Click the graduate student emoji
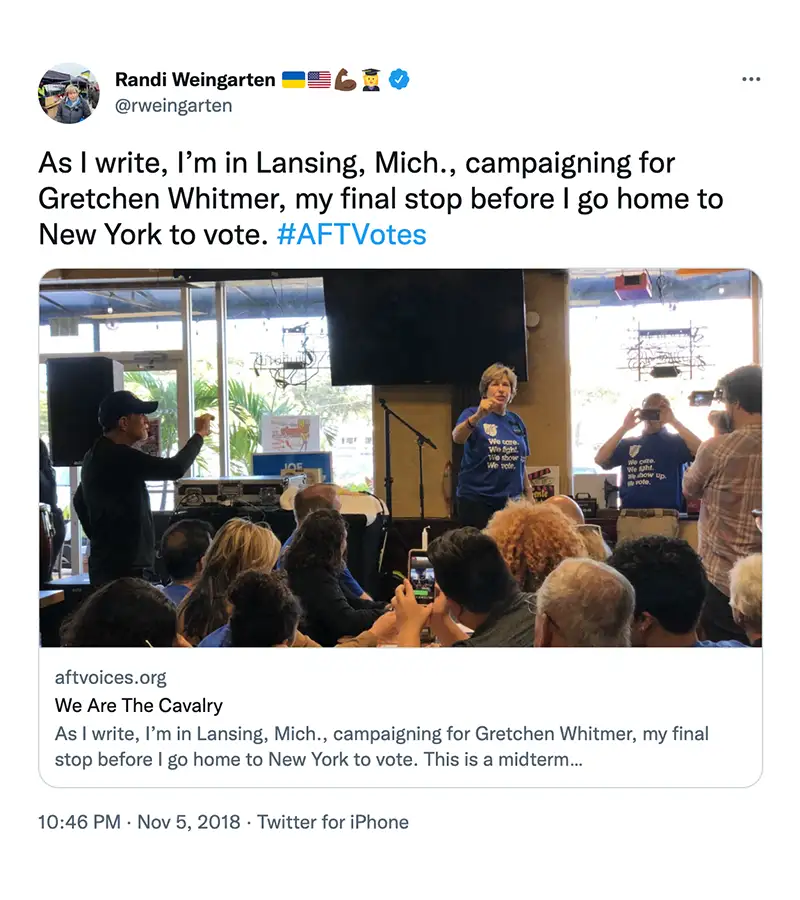The image size is (800, 900). point(371,80)
